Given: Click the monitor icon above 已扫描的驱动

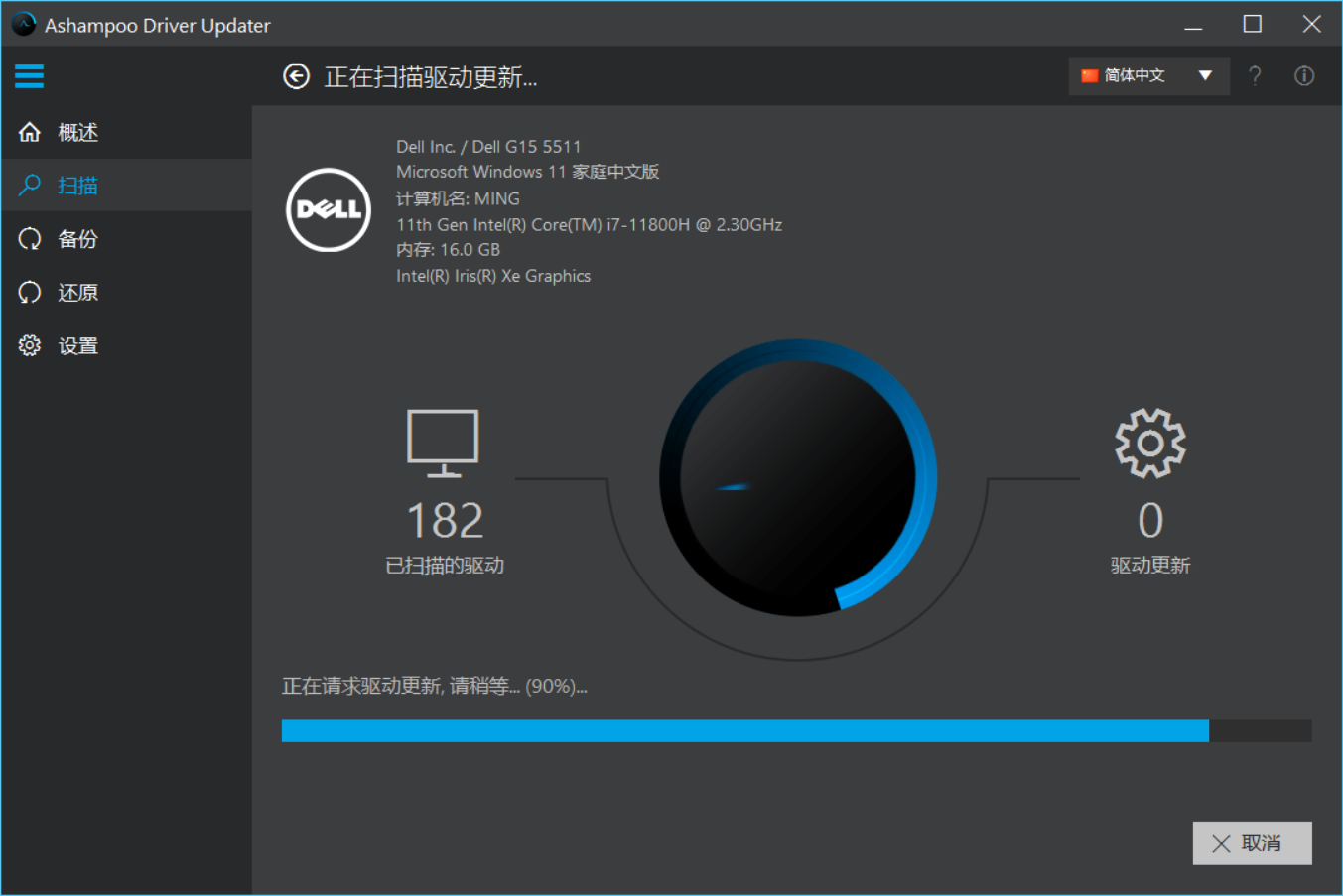Looking at the screenshot, I should coord(443,443).
